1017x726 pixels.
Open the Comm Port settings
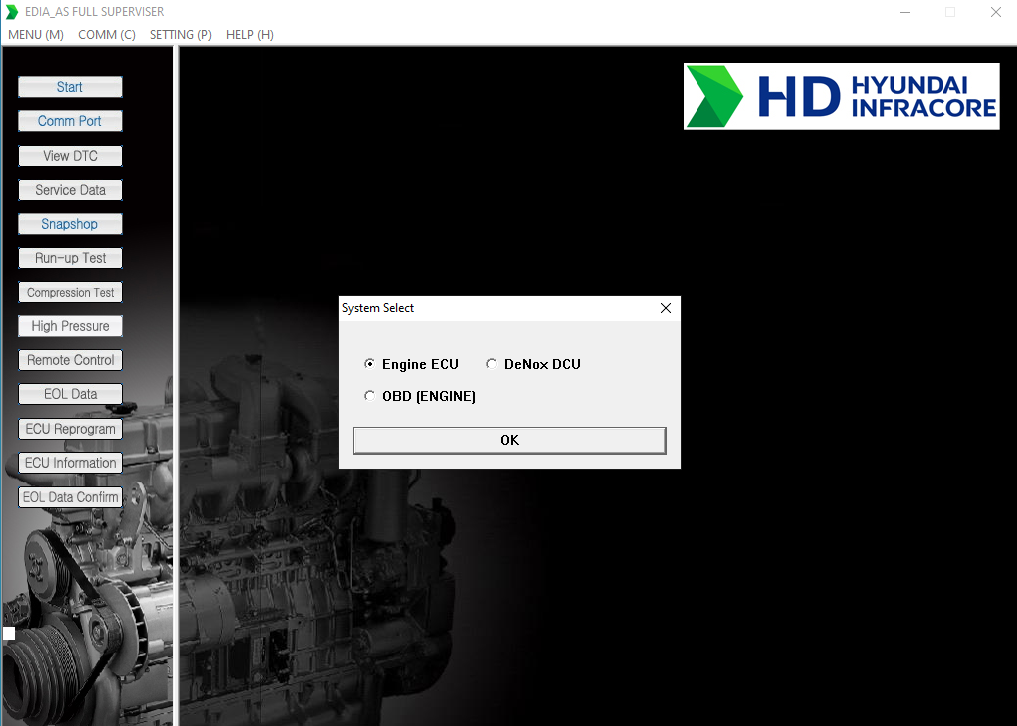pyautogui.click(x=70, y=121)
